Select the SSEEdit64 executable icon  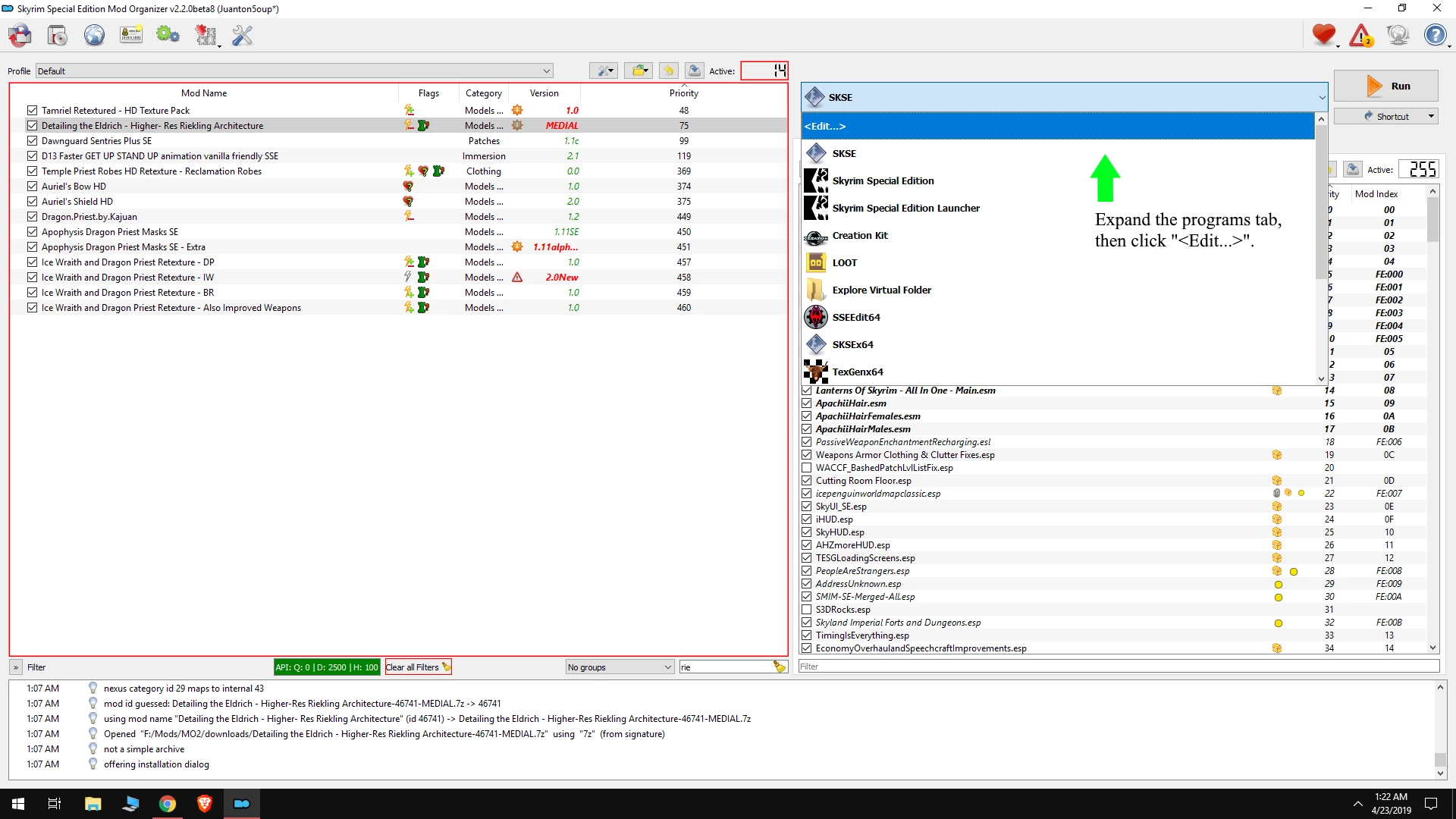815,317
